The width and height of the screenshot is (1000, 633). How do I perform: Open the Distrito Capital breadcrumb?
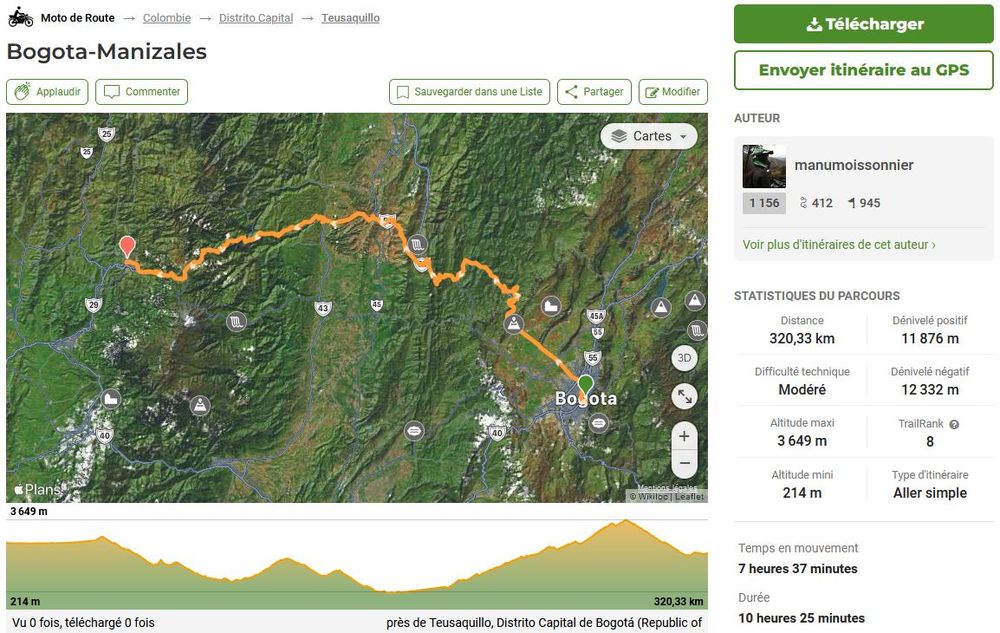coord(258,18)
